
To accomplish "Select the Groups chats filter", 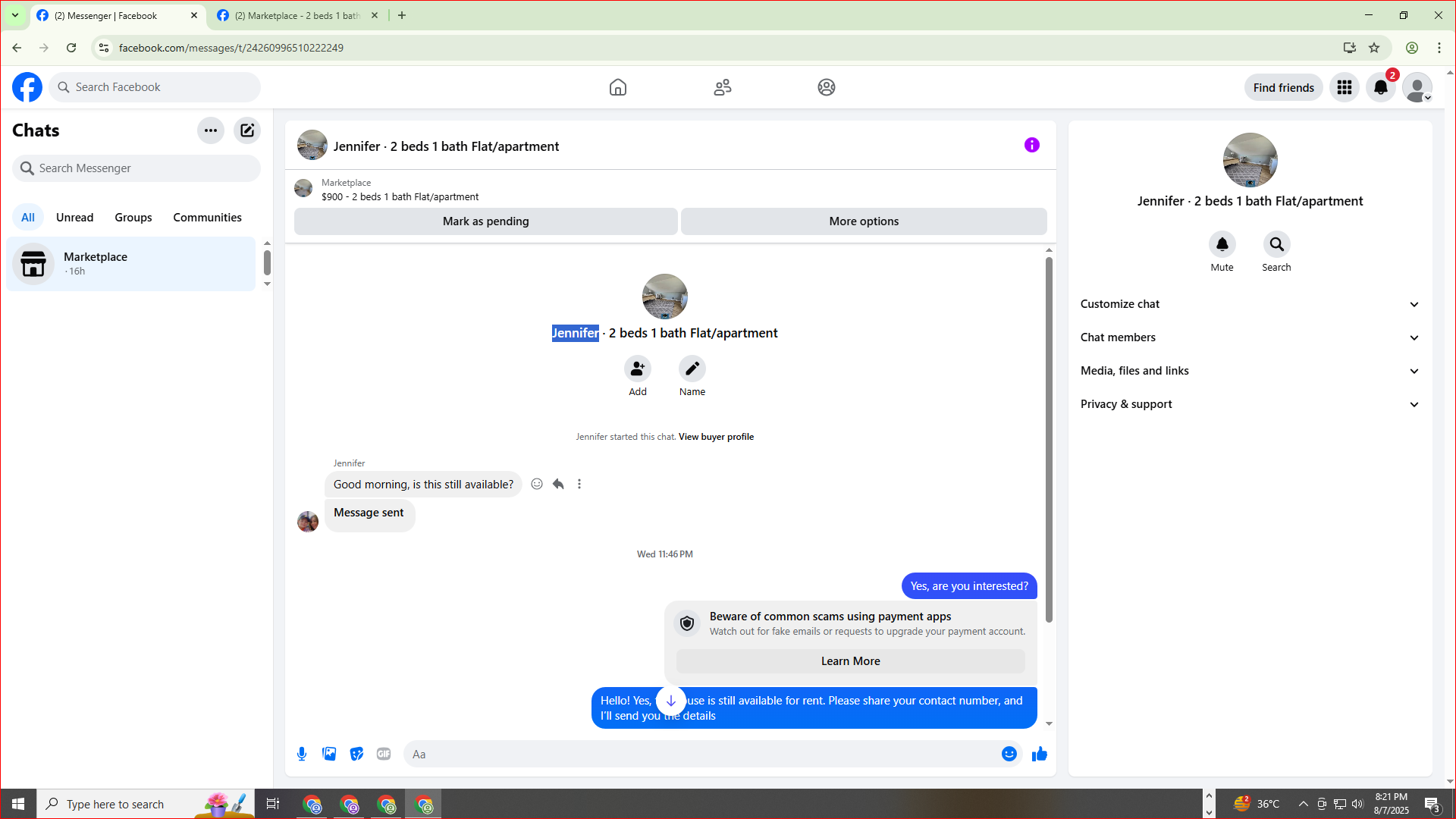I will 133,218.
